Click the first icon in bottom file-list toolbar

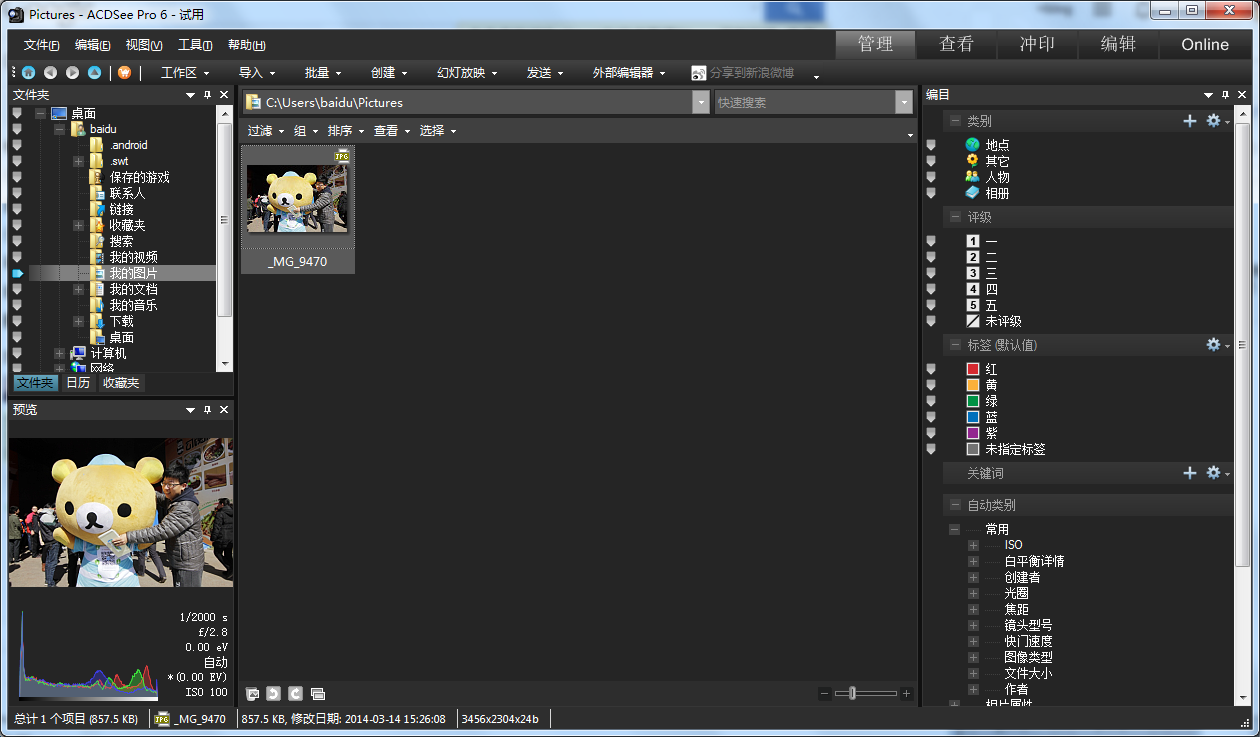[x=252, y=693]
